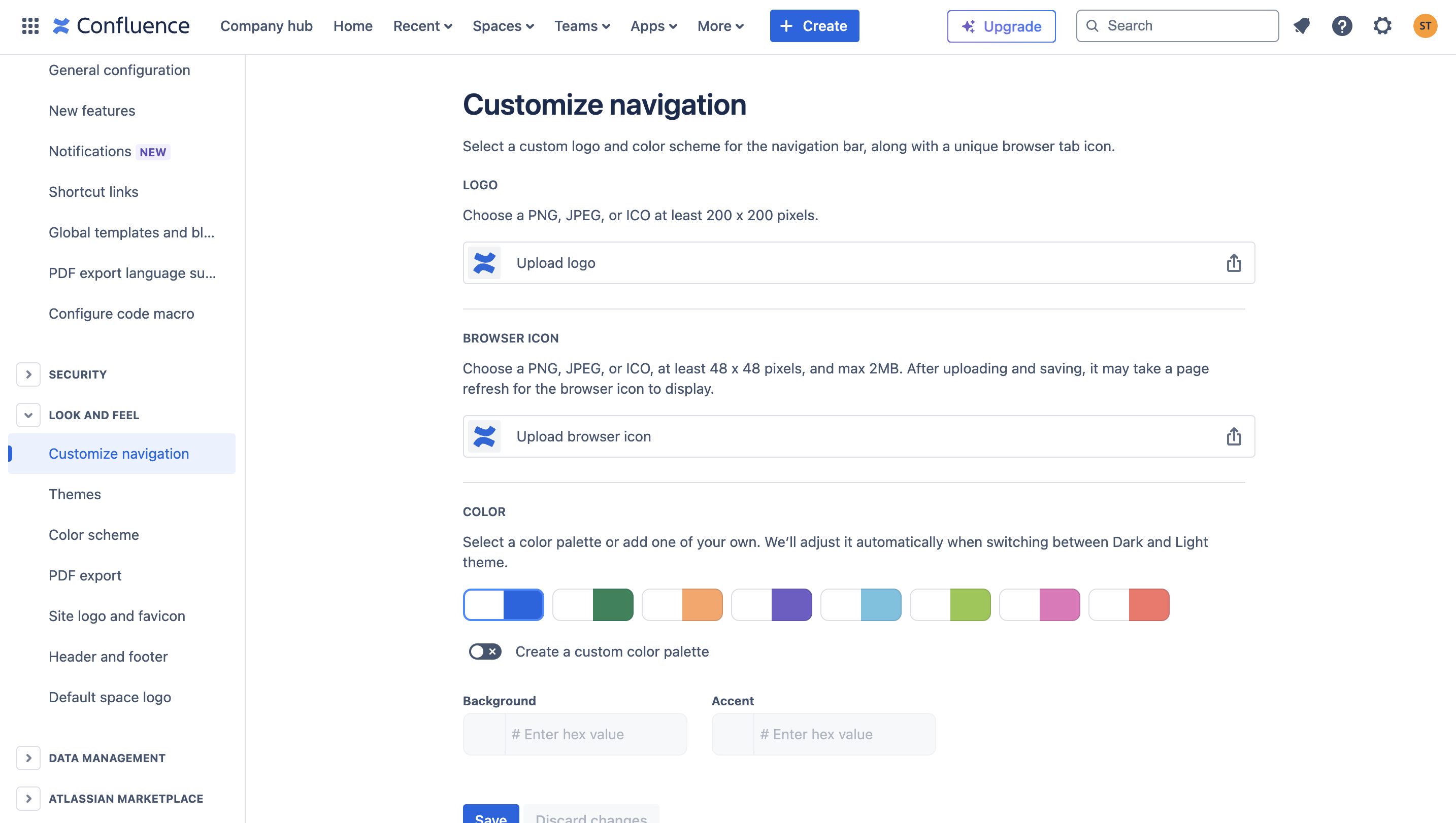Image resolution: width=1456 pixels, height=823 pixels.
Task: Click the upload icon for browser icon
Action: tap(1233, 436)
